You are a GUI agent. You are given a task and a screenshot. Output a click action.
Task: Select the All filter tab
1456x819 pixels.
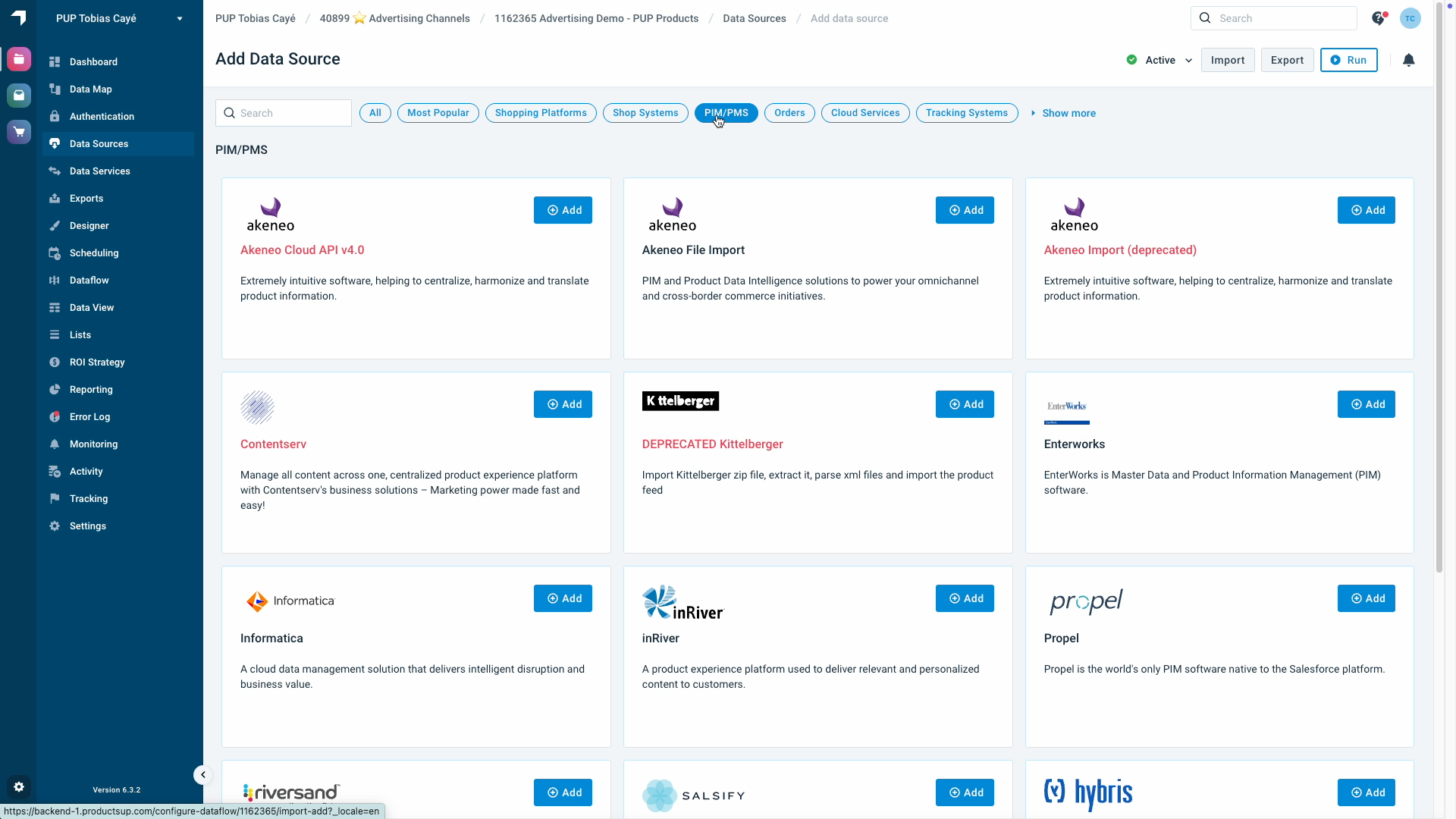coord(375,113)
